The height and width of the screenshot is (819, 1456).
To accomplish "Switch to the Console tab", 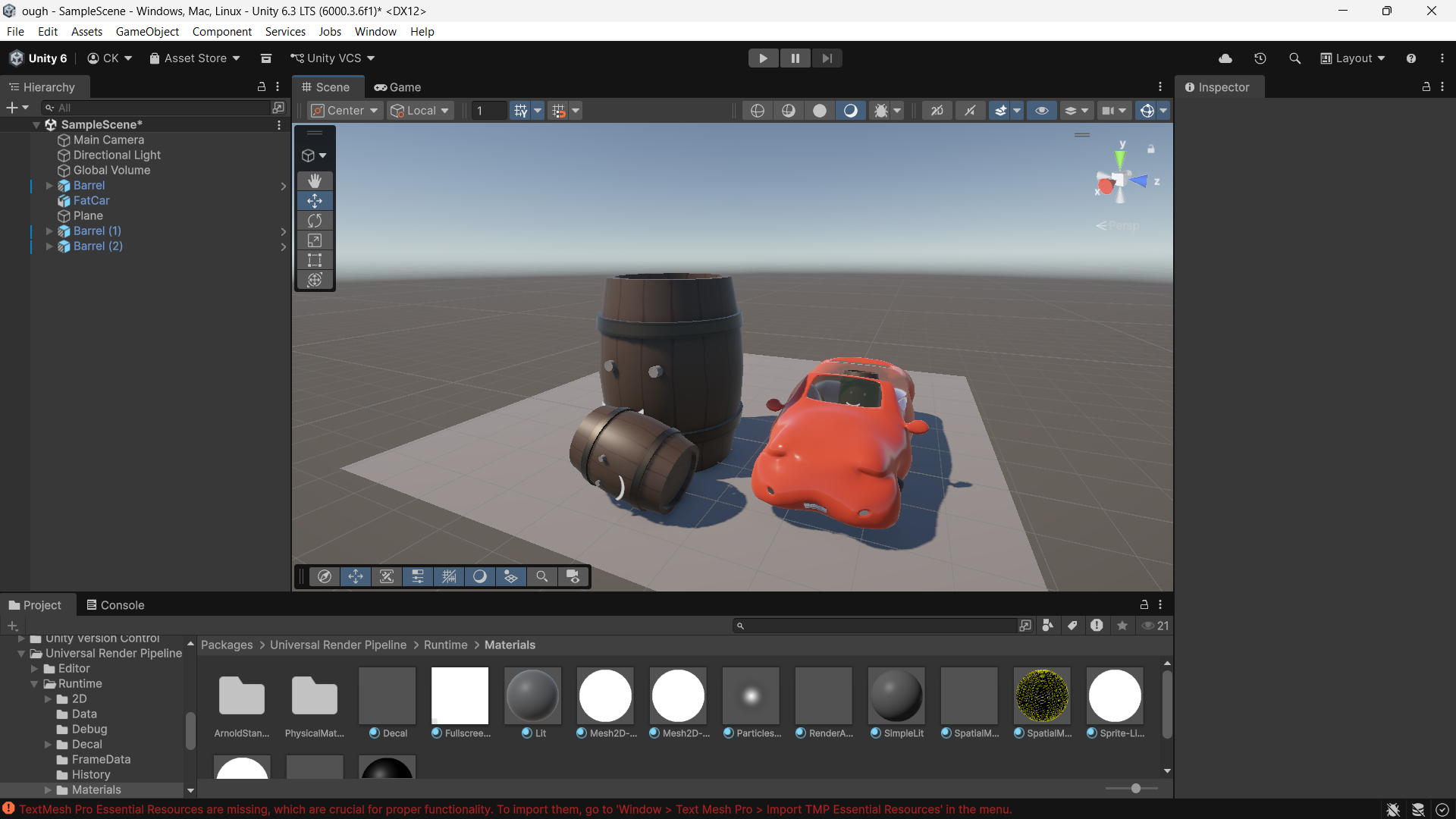I will 115,605.
